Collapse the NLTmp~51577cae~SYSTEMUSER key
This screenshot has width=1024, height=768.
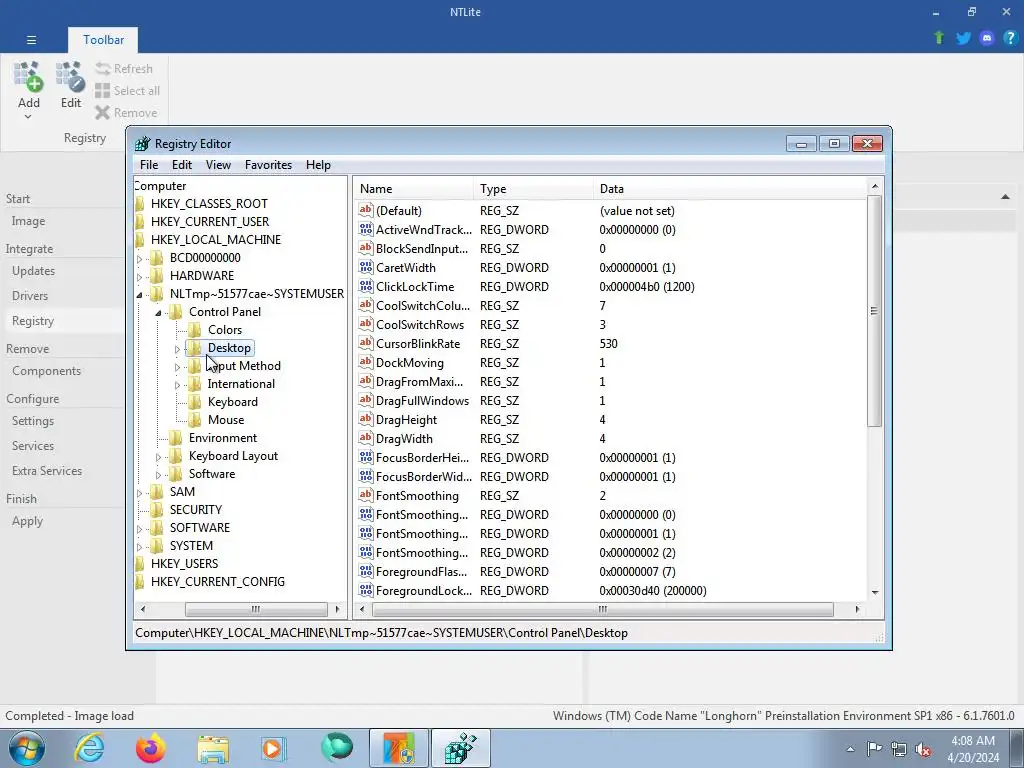tap(139, 295)
